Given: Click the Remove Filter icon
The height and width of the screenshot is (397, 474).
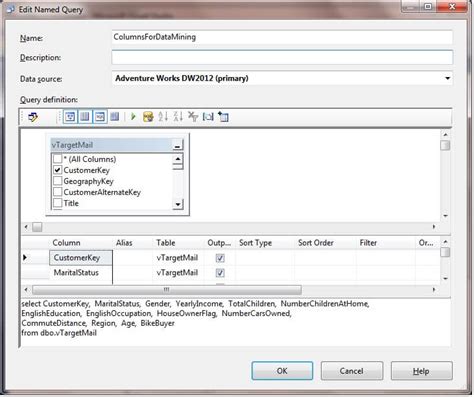Looking at the screenshot, I should (x=193, y=117).
